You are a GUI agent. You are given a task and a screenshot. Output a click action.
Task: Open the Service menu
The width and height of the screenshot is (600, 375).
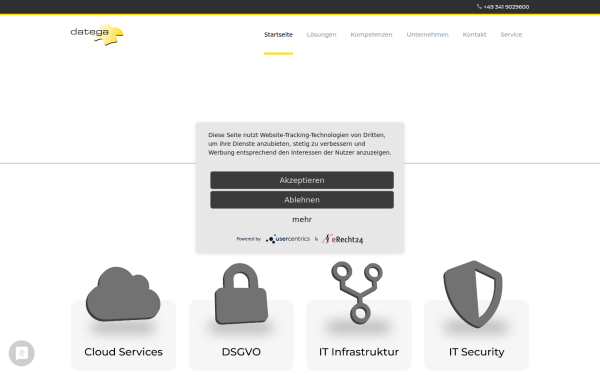coord(511,34)
